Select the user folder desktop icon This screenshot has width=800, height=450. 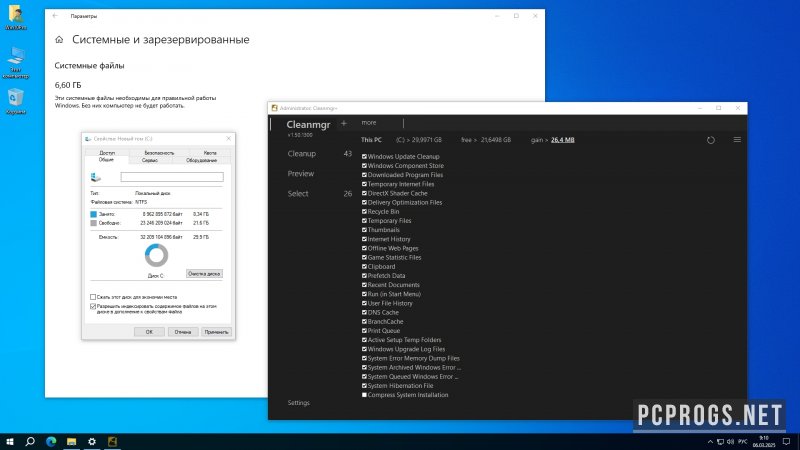click(x=16, y=17)
